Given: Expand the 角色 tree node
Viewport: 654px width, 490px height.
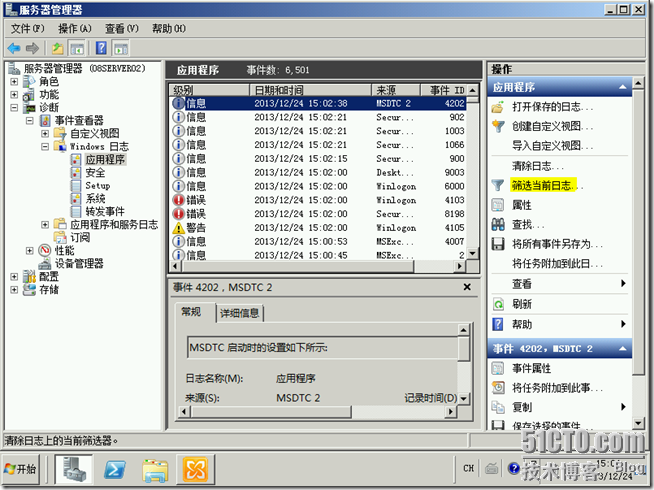Looking at the screenshot, I should pos(14,81).
